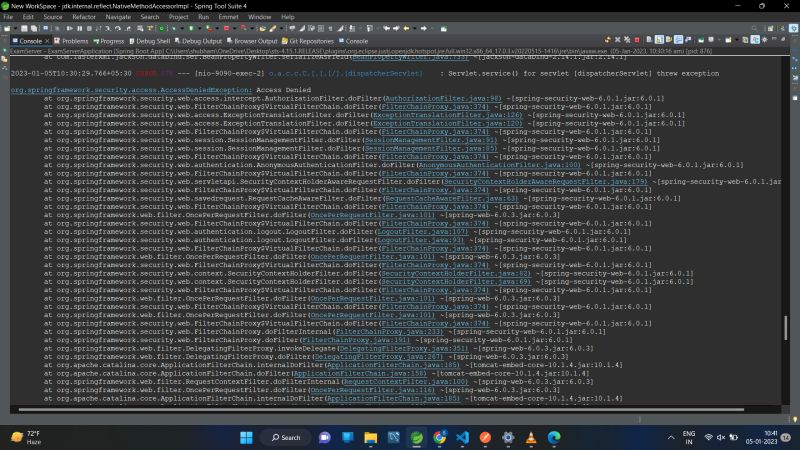
Task: Expand the Run button dropdown arrow
Action: pyautogui.click(x=199, y=29)
